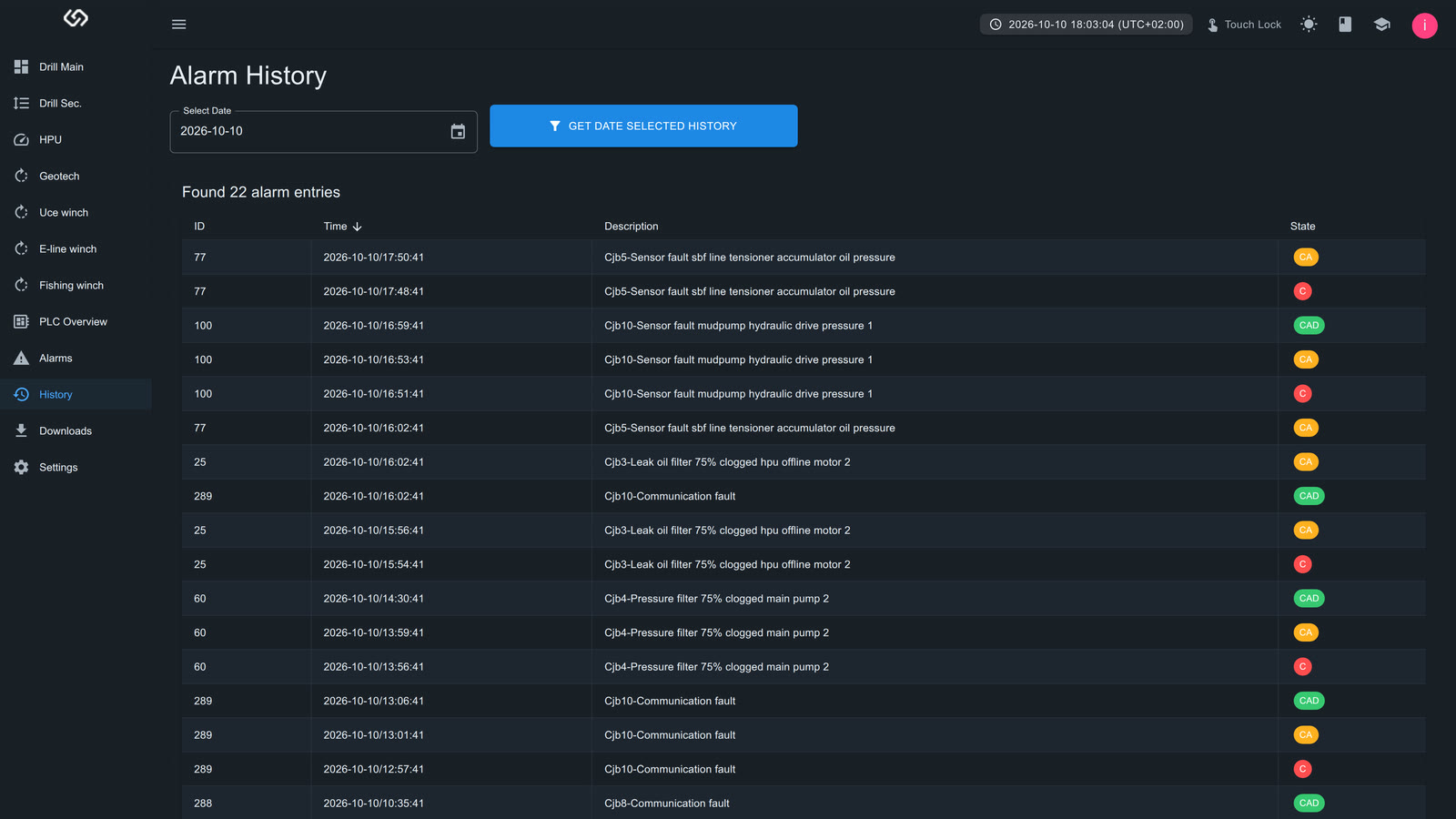The image size is (1456, 819).
Task: Click the Geotech rotation icon
Action: (21, 176)
